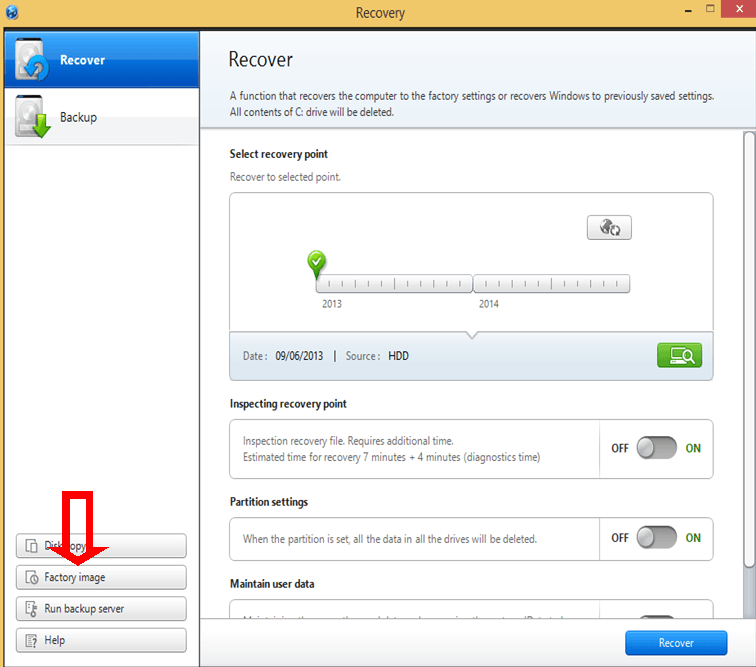756x667 pixels.
Task: Open the Backup section in the sidebar
Action: tap(100, 118)
